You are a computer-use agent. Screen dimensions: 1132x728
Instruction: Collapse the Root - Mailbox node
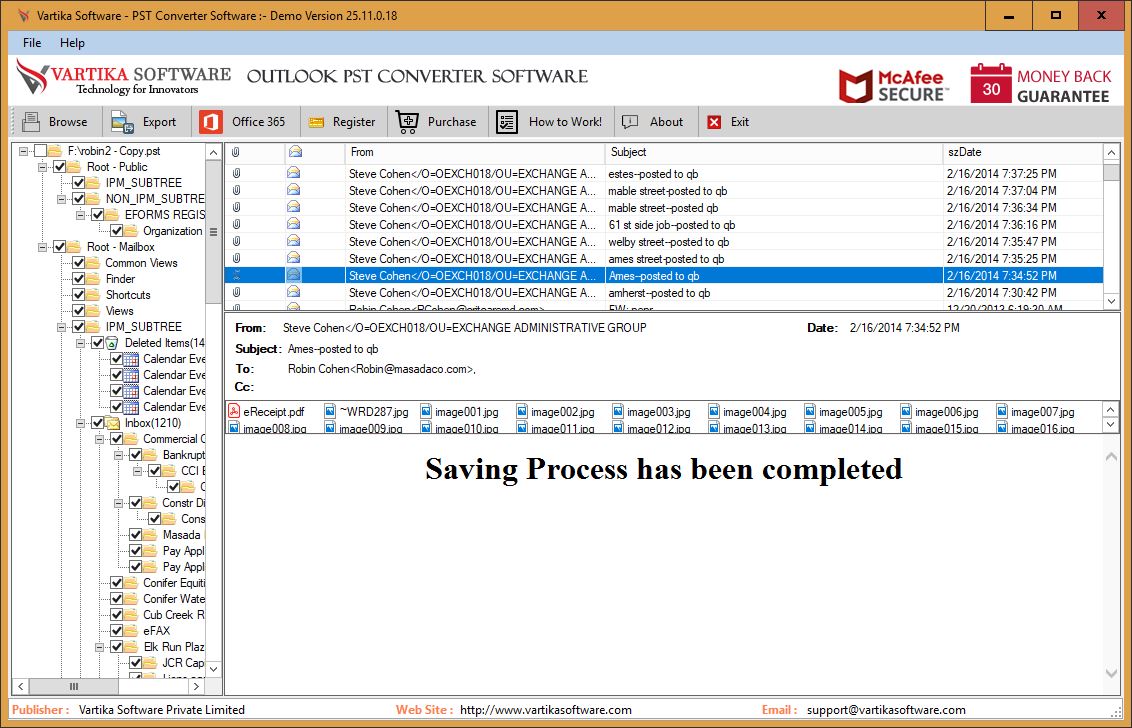coord(43,247)
